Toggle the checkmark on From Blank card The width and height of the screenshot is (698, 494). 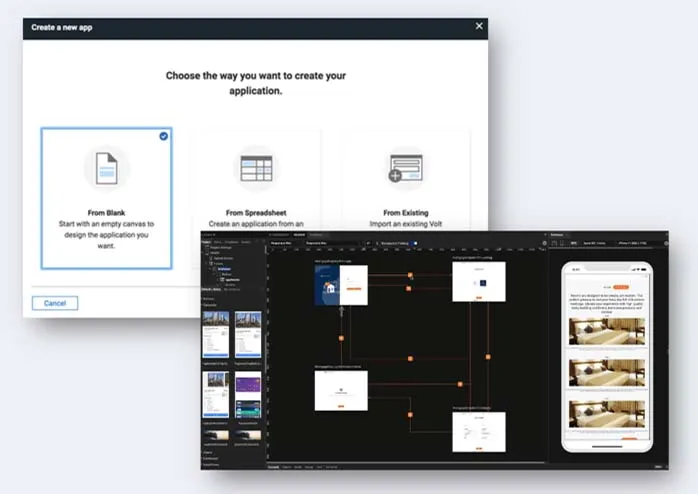163,136
